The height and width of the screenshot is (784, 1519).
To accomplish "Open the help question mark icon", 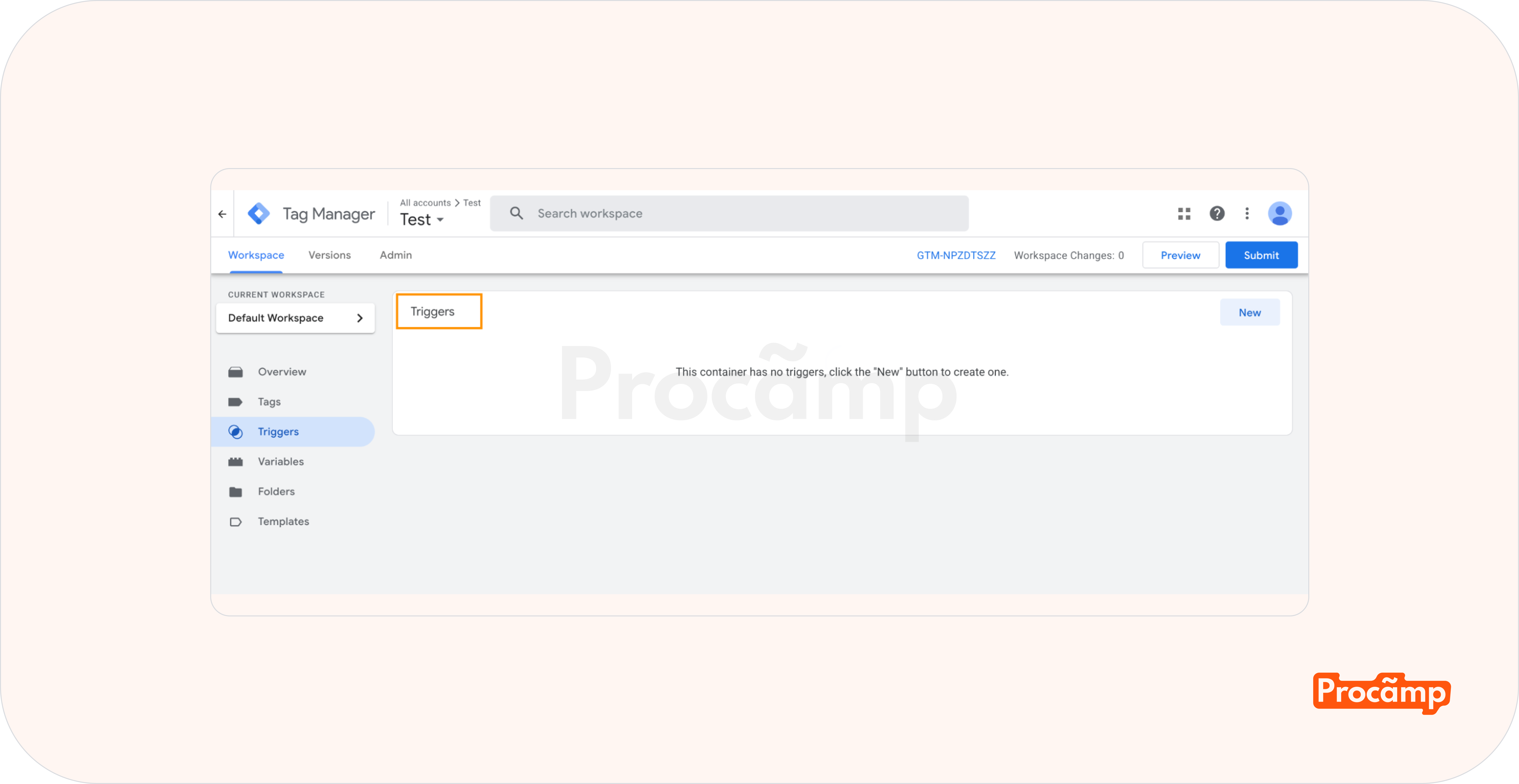I will tap(1217, 213).
